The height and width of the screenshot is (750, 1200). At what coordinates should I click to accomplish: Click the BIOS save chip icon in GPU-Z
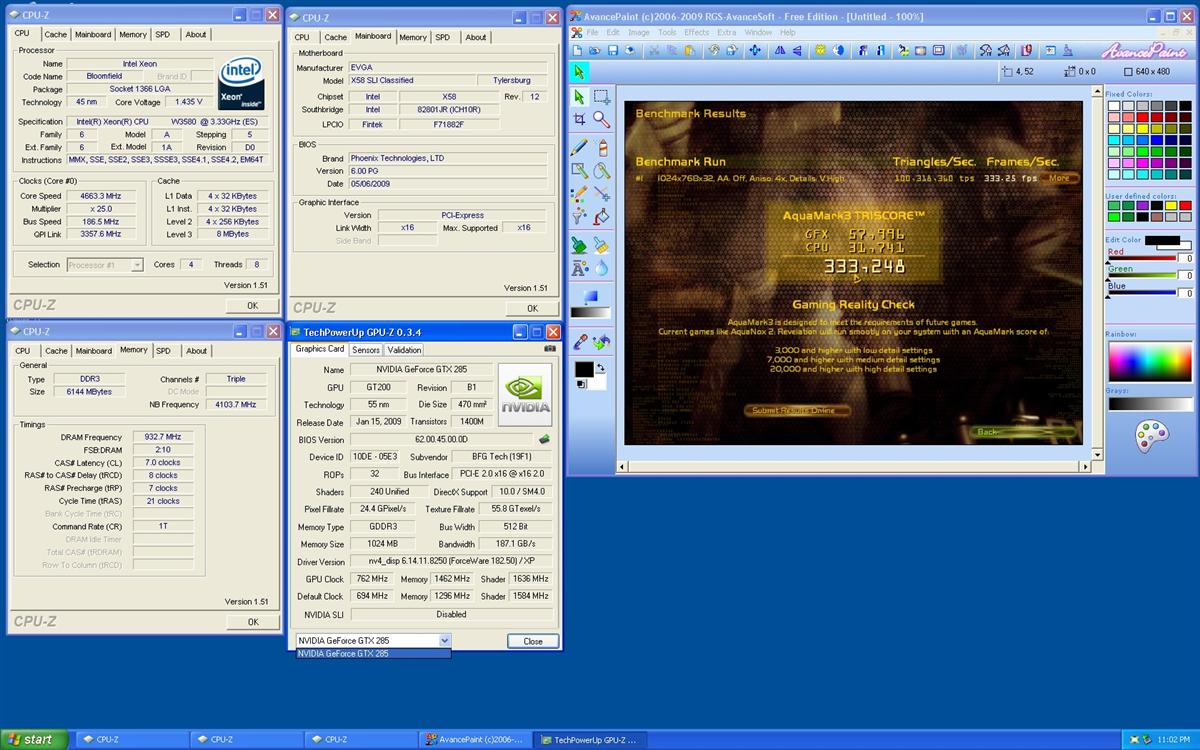[544, 439]
